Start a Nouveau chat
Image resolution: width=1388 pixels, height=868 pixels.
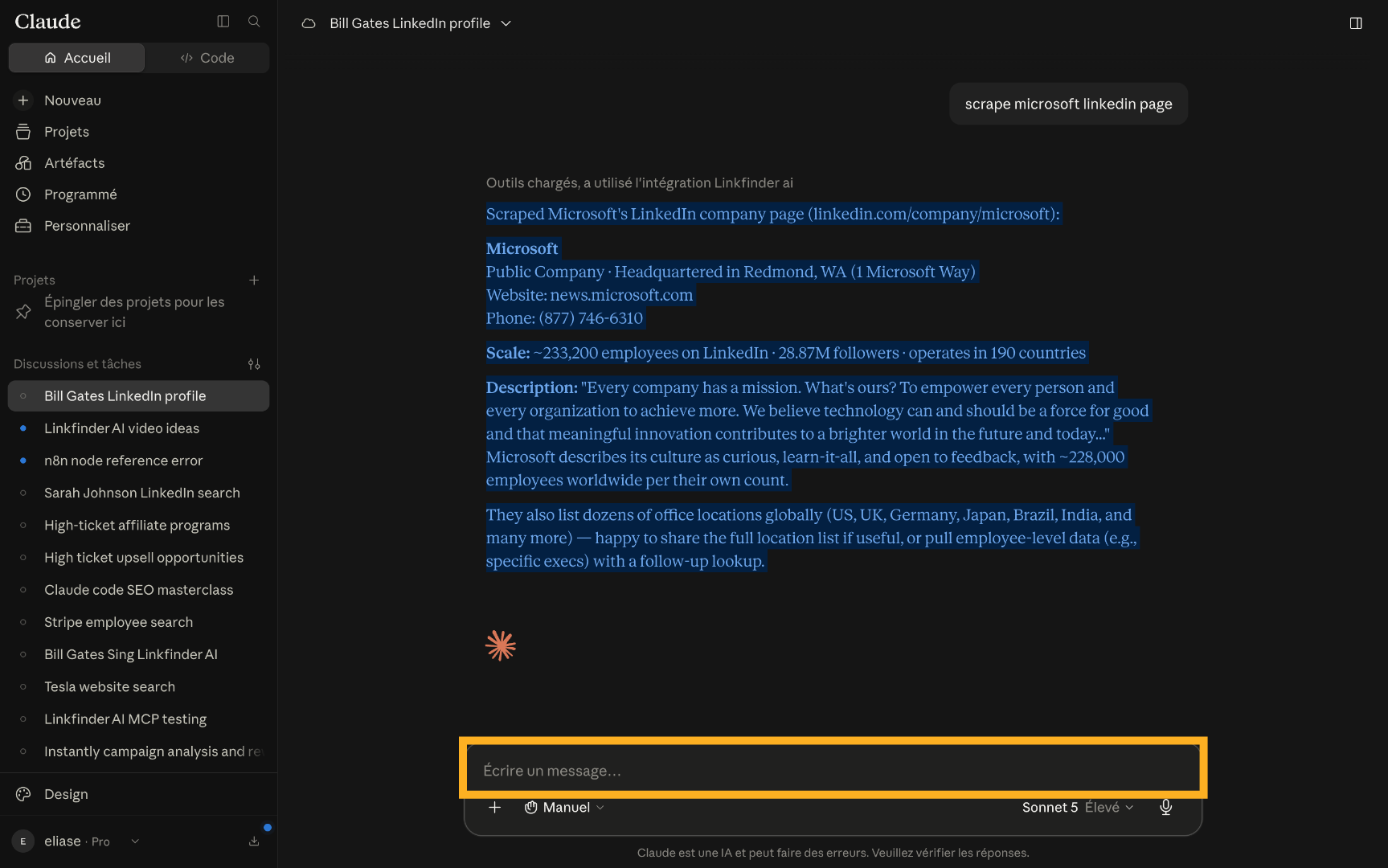pyautogui.click(x=138, y=100)
